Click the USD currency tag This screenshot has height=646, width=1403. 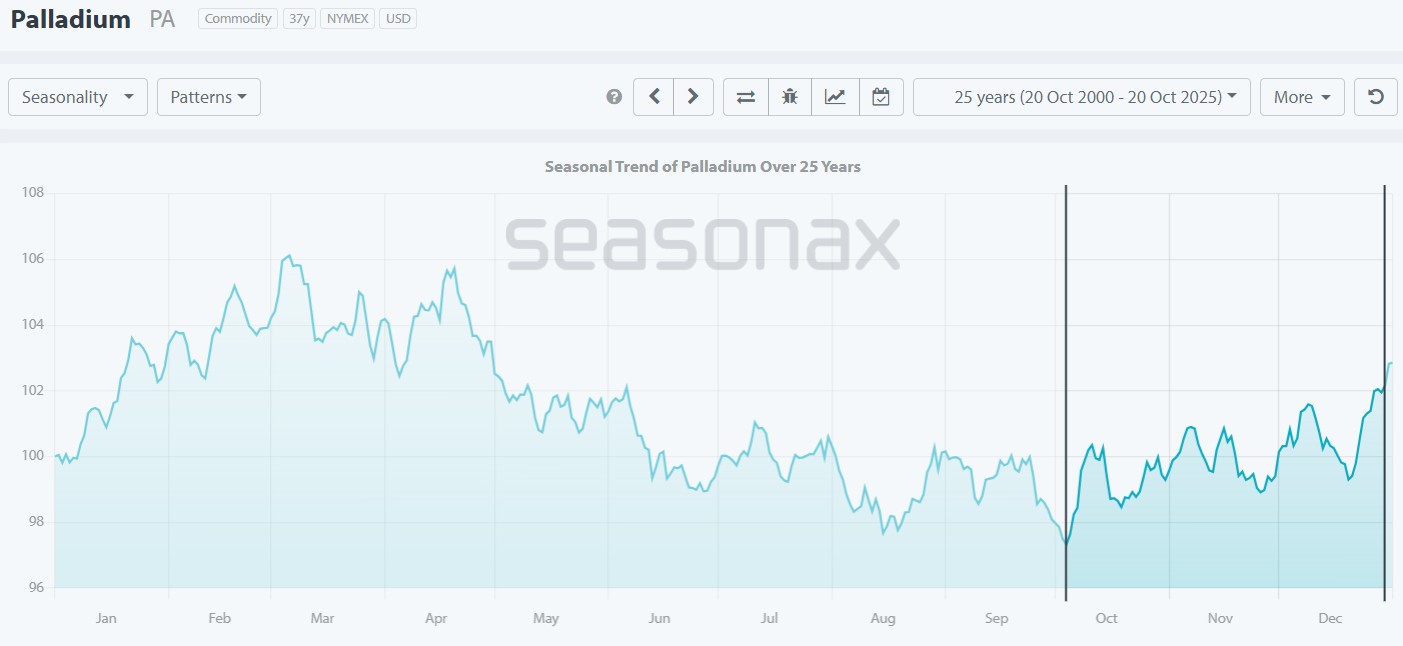coord(398,19)
